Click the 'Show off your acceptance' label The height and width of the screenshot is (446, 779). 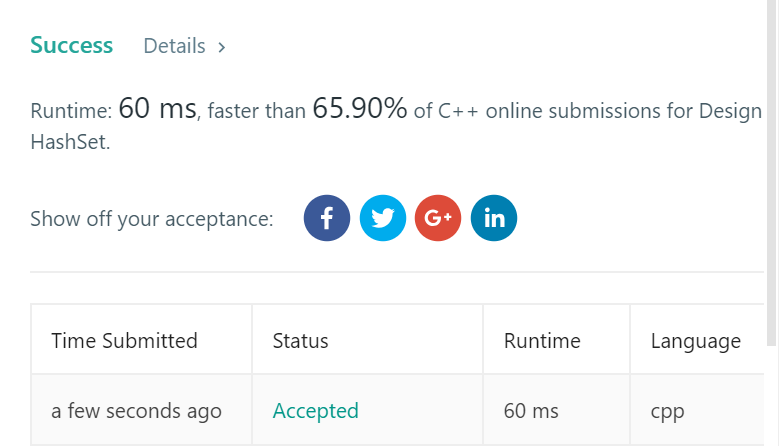(x=152, y=219)
